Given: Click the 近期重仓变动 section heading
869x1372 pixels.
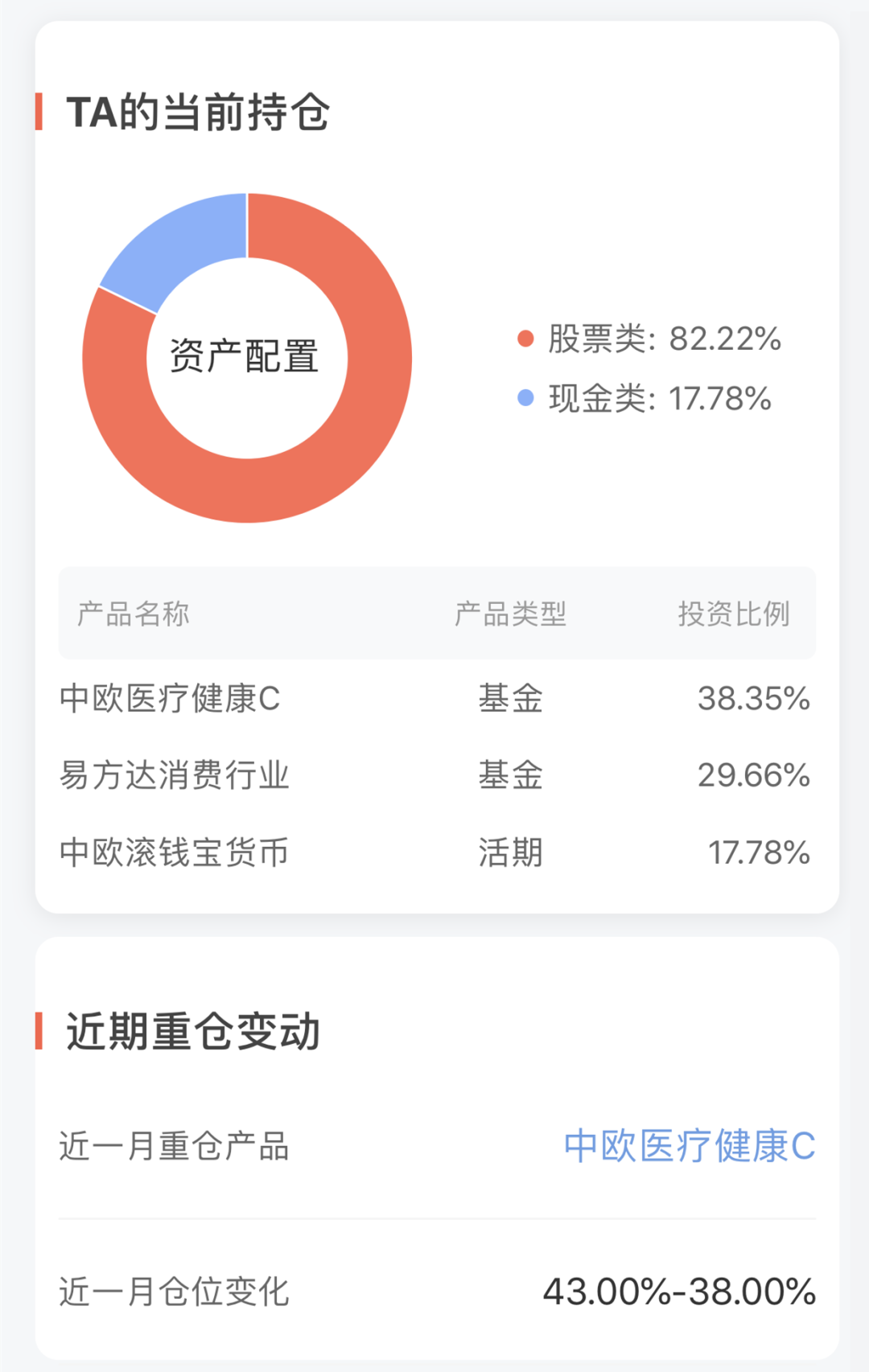Looking at the screenshot, I should pos(193,1031).
